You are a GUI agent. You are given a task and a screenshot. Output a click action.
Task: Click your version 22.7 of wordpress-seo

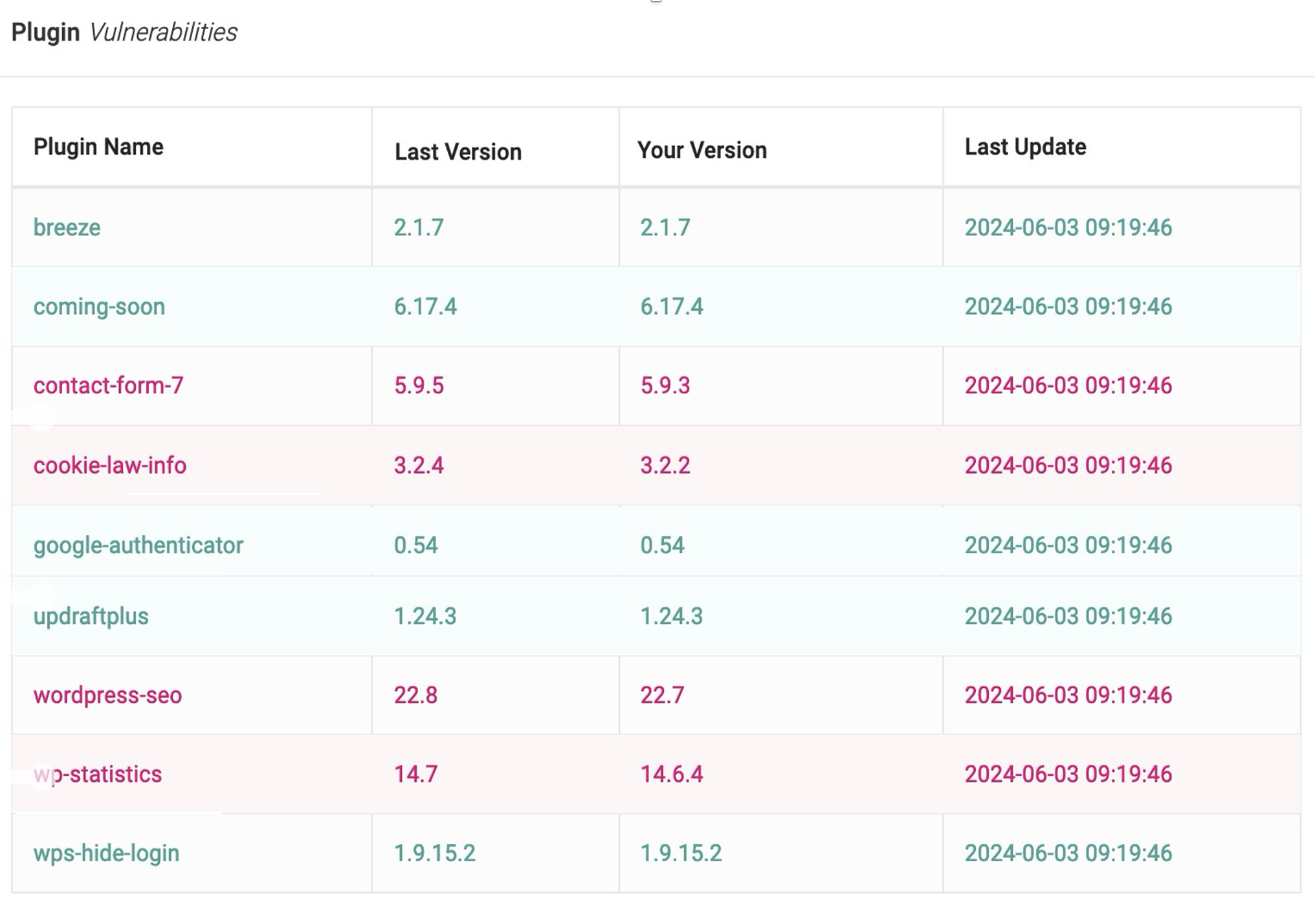(x=662, y=696)
